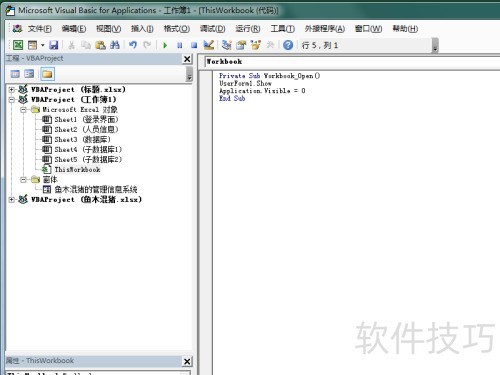Click the Toolbox toolbar icon

tap(270, 45)
